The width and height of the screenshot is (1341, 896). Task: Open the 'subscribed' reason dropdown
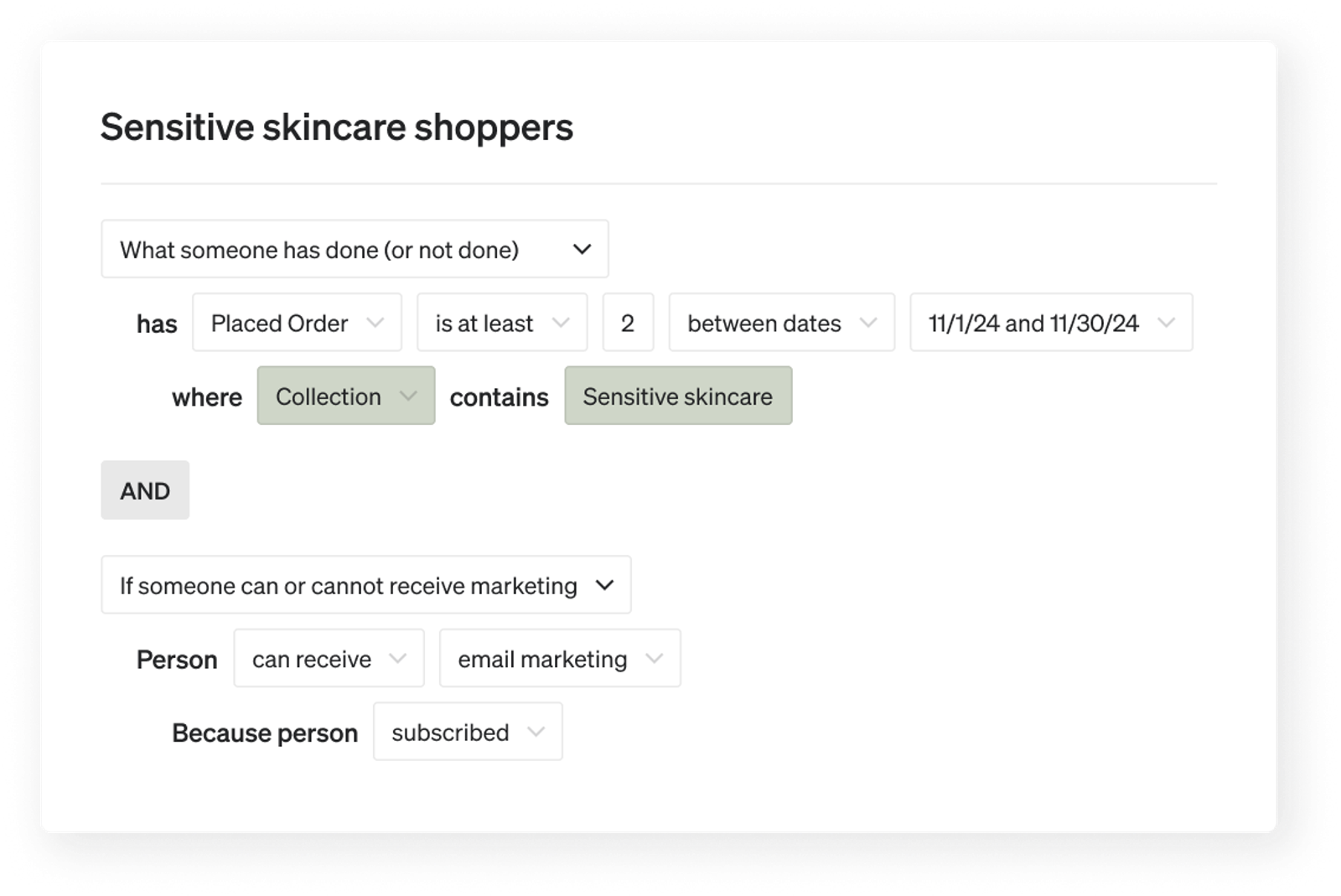[468, 732]
